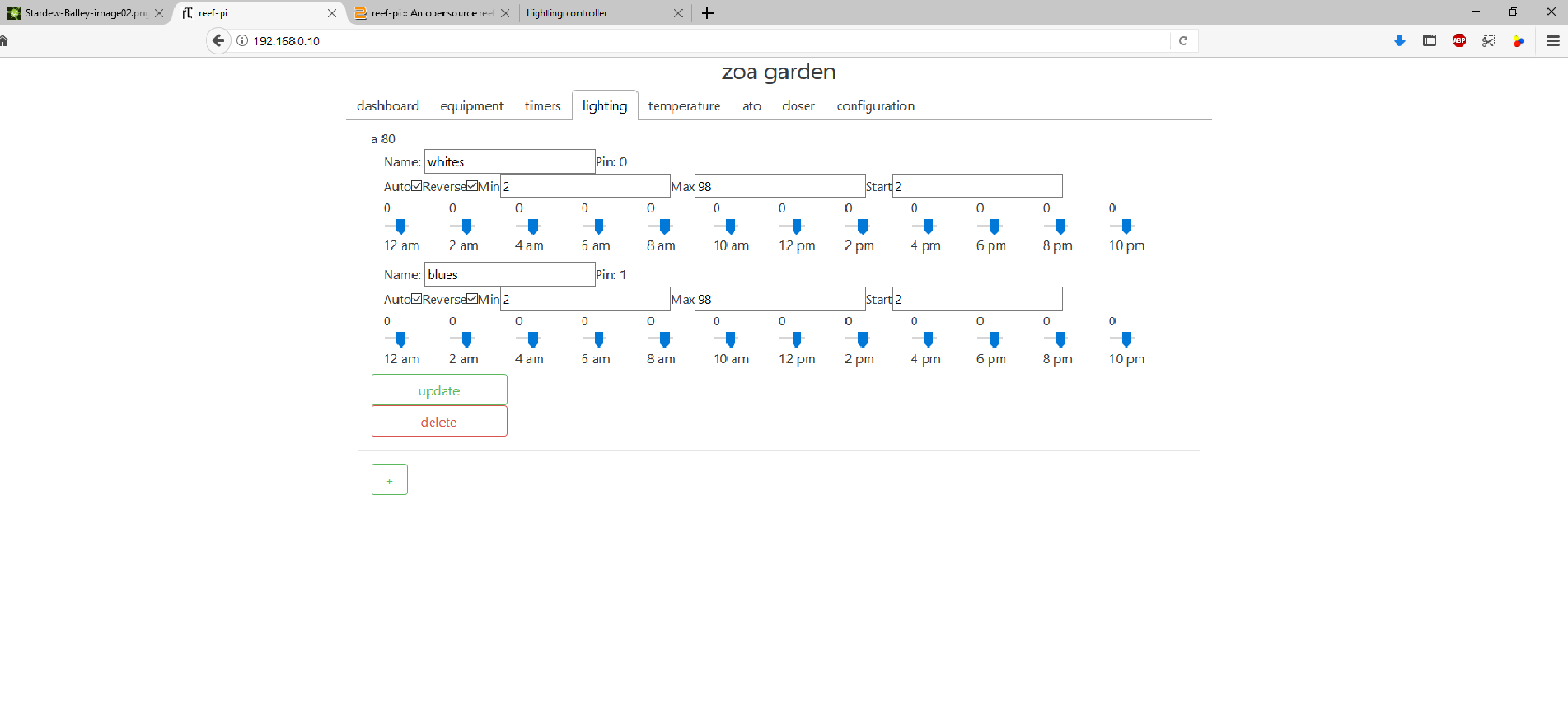Switch to the doser tab
This screenshot has height=705, width=1568.
798,105
